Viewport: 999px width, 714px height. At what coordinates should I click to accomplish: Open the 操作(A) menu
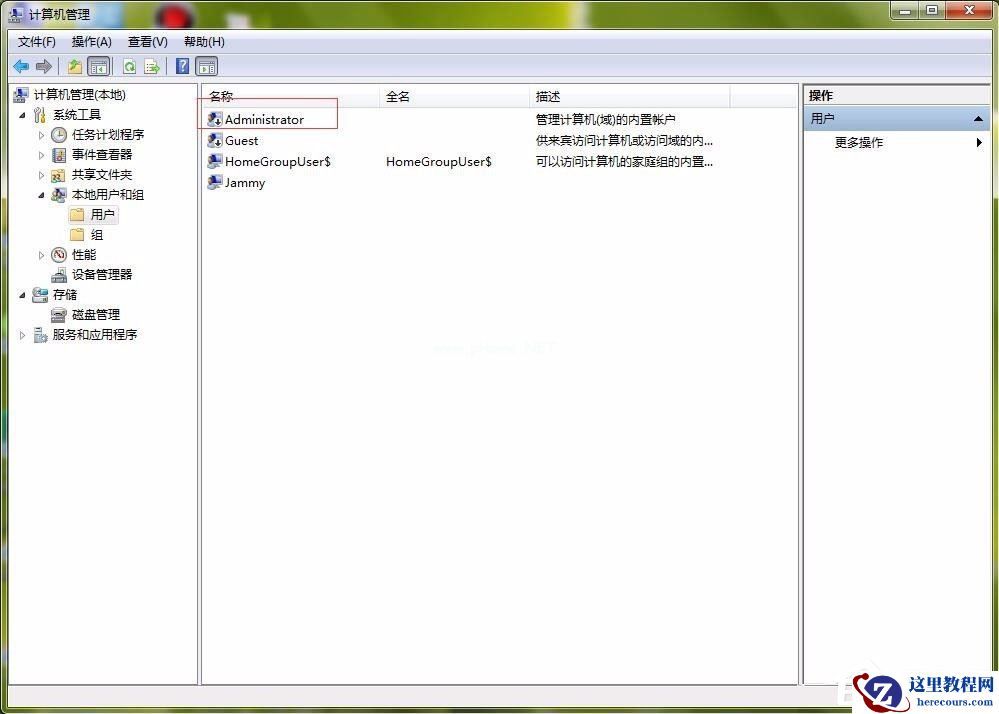91,41
